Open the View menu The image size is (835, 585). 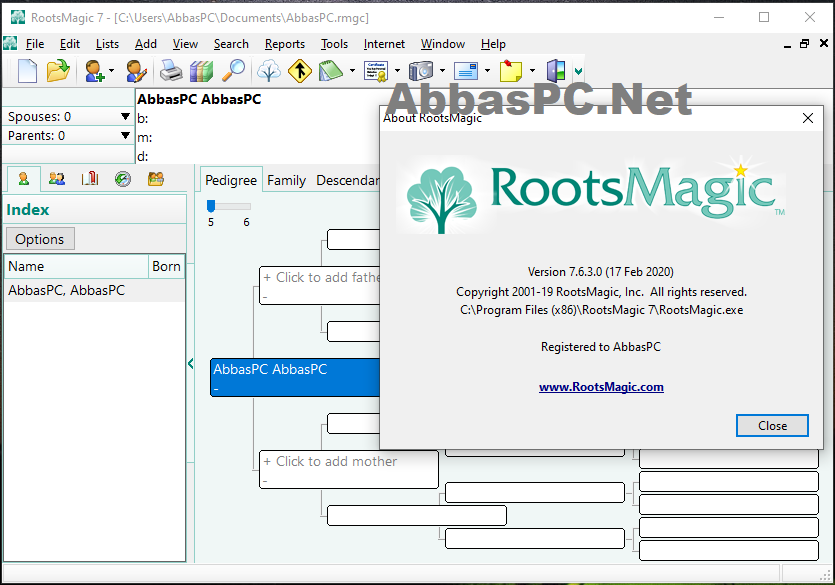click(x=185, y=44)
